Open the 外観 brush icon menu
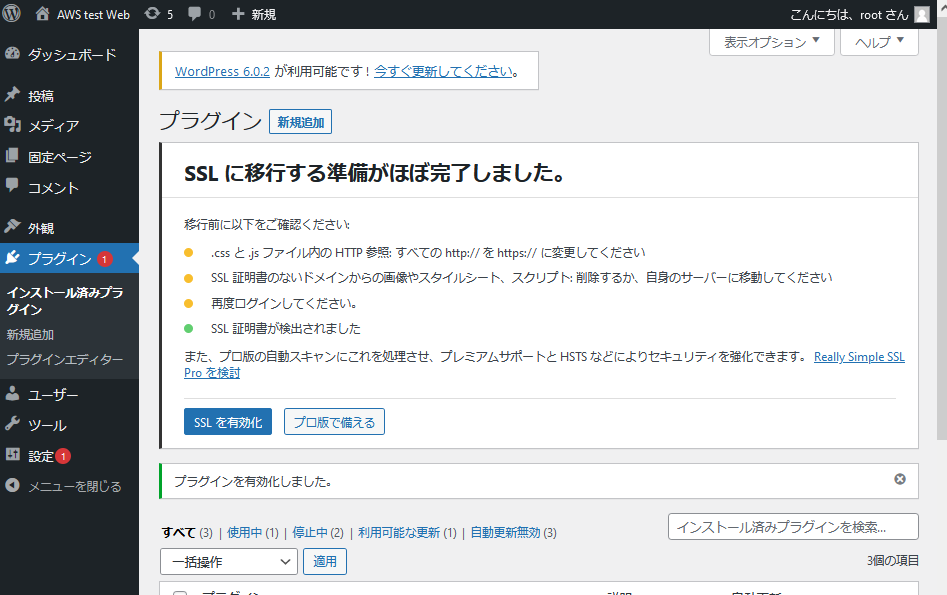Viewport: 947px width, 595px height. [x=12, y=227]
